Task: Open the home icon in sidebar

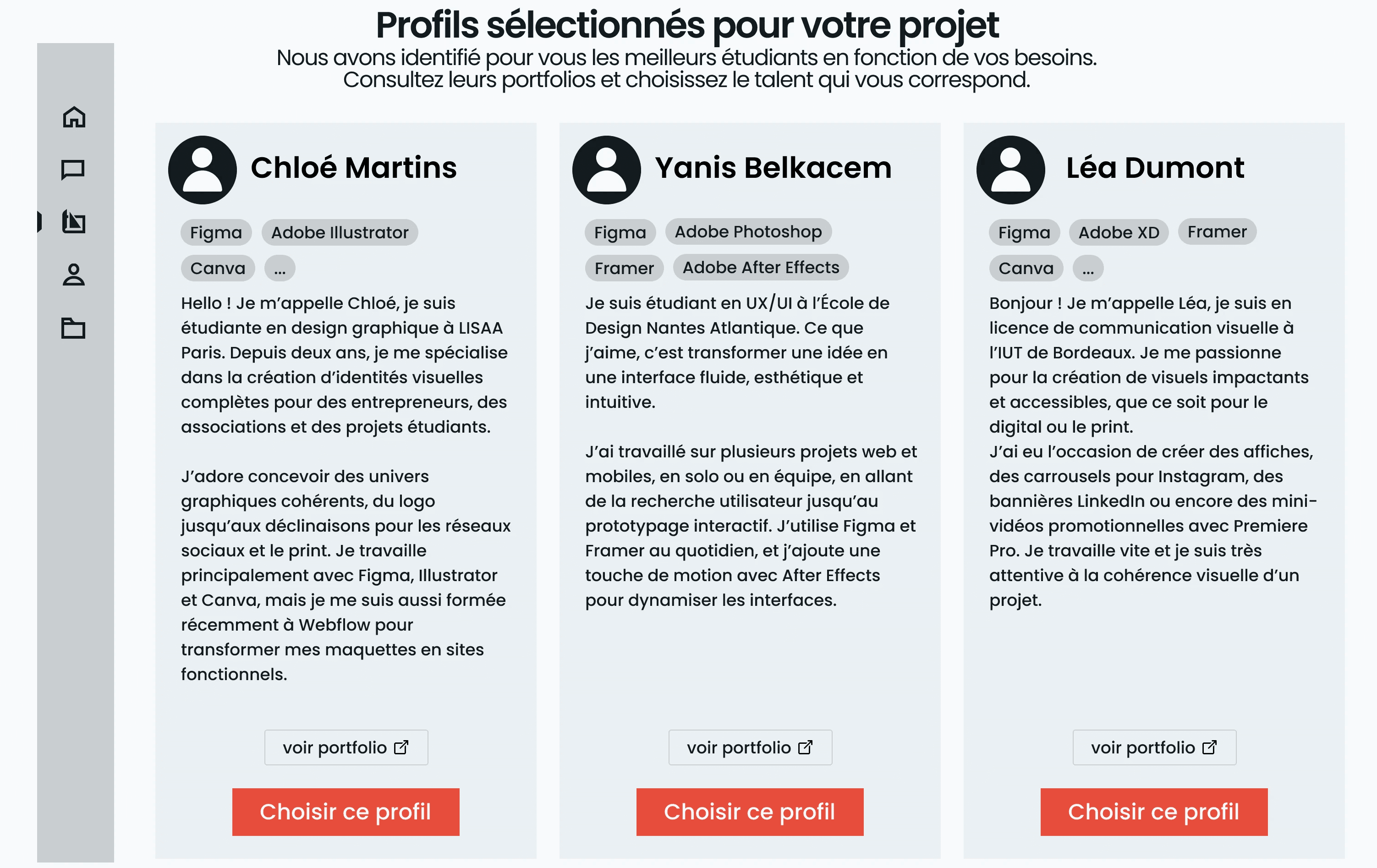Action: click(x=74, y=117)
